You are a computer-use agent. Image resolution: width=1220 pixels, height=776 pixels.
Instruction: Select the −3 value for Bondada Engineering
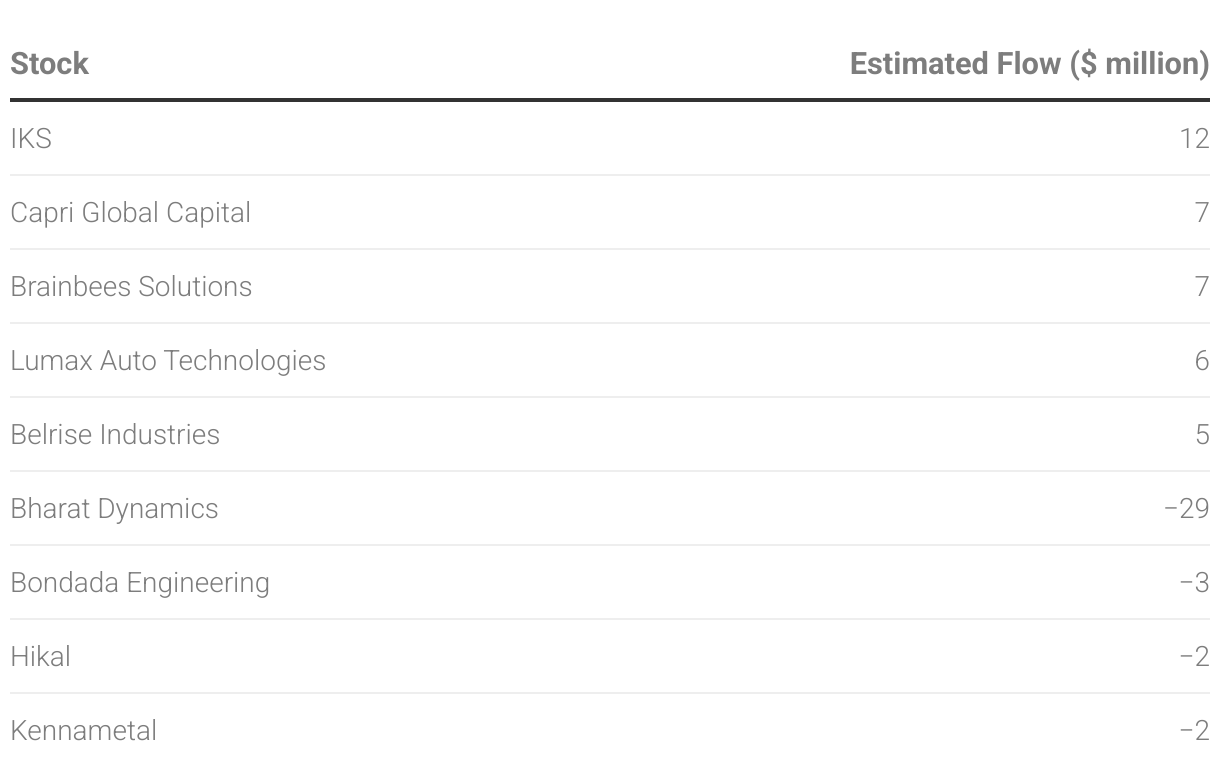1194,582
